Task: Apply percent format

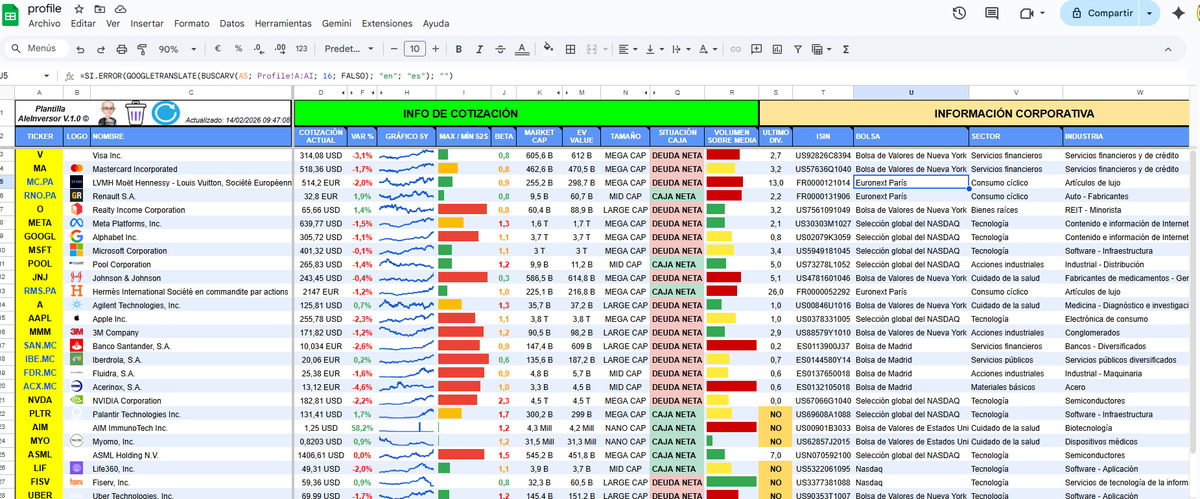Action: tap(238, 49)
